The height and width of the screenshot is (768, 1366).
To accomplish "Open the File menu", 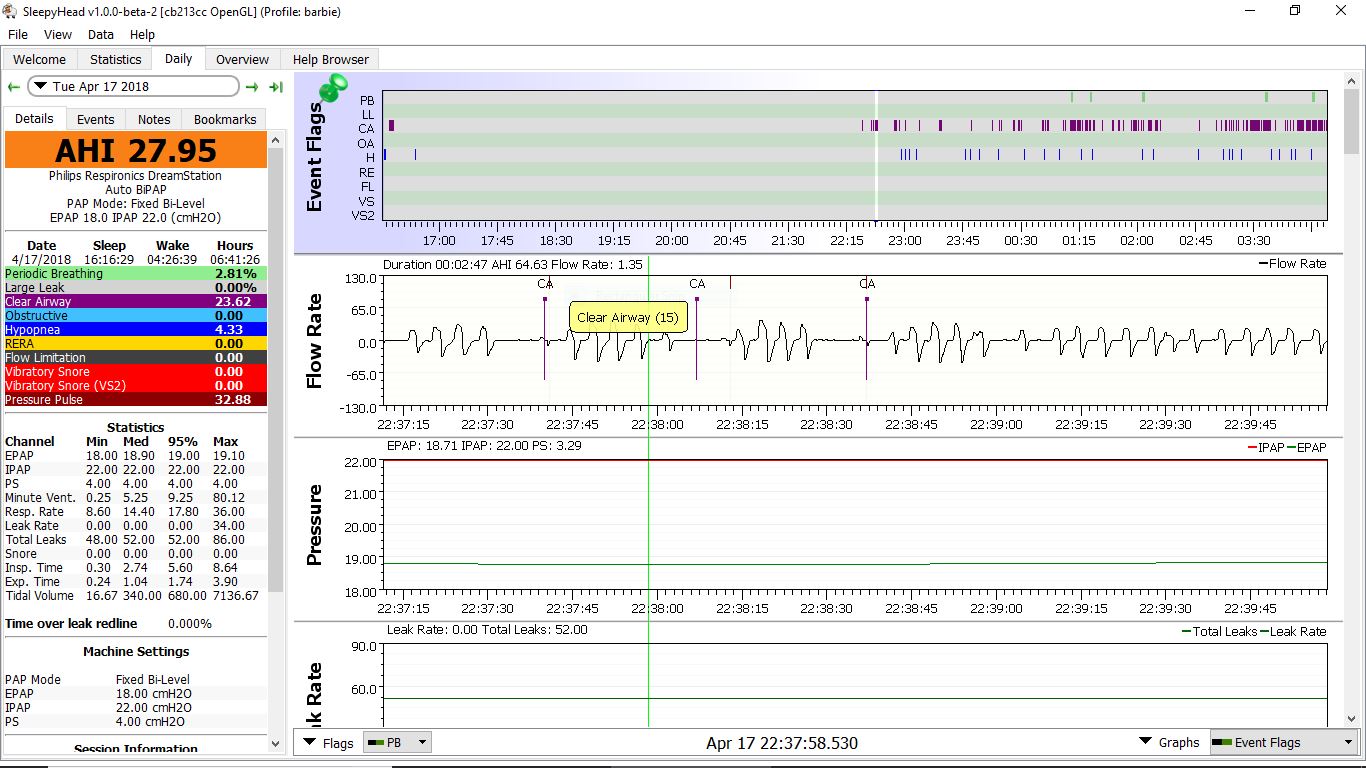I will tap(18, 34).
